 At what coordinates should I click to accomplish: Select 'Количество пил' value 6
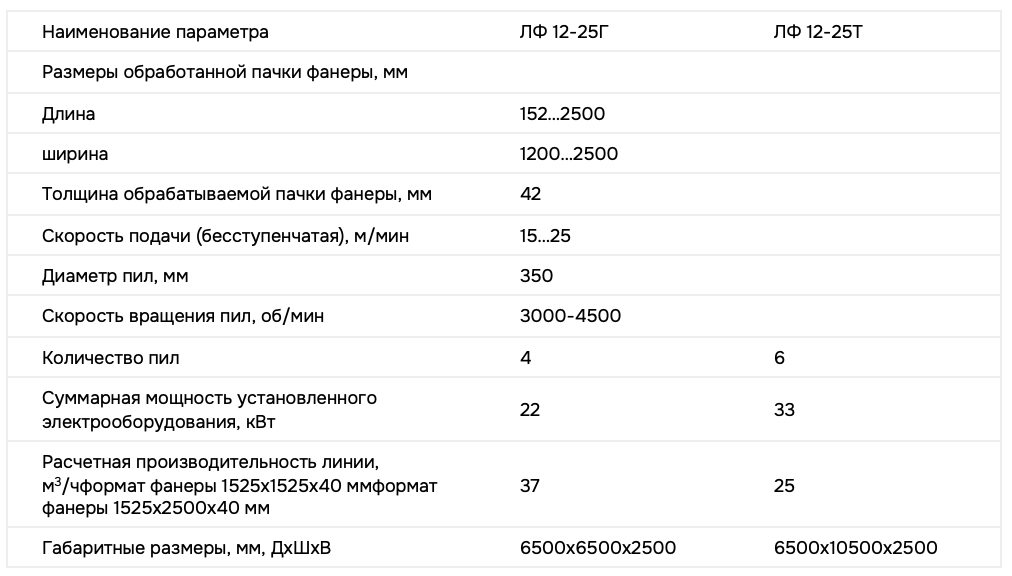click(x=779, y=358)
